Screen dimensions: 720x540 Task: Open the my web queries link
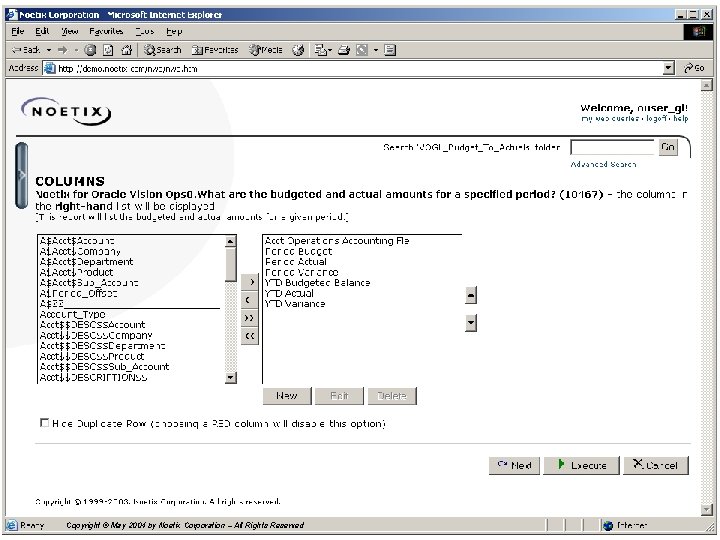point(609,118)
